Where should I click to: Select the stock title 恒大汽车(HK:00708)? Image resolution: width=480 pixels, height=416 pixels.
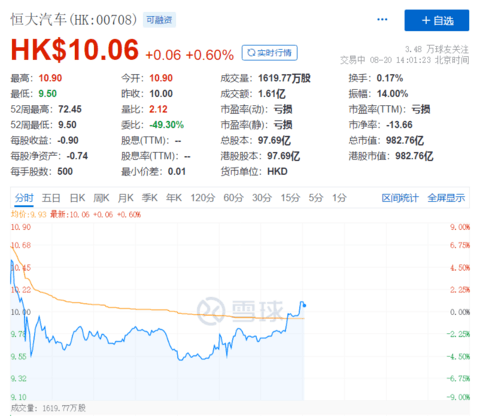point(74,19)
